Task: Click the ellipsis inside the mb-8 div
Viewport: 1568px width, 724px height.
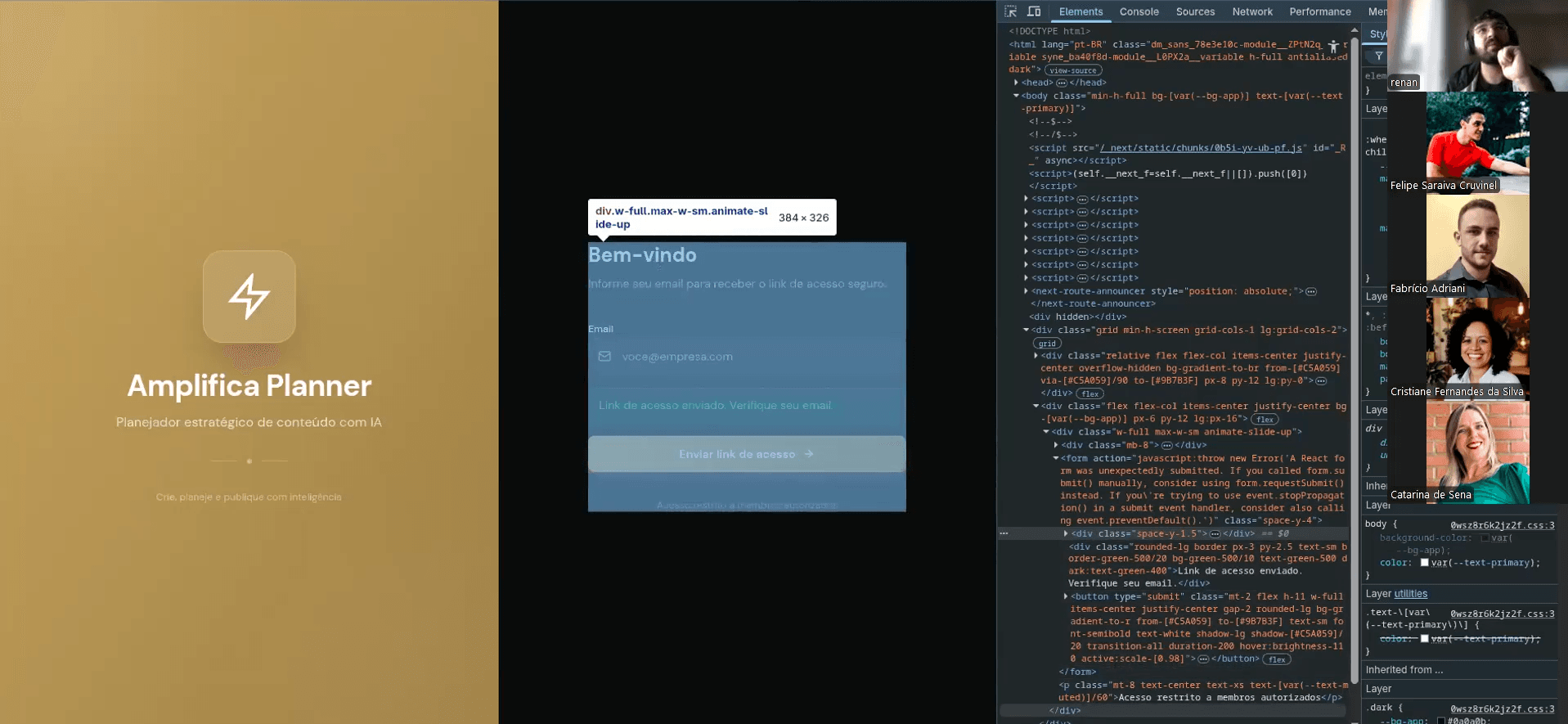Action: (1167, 445)
